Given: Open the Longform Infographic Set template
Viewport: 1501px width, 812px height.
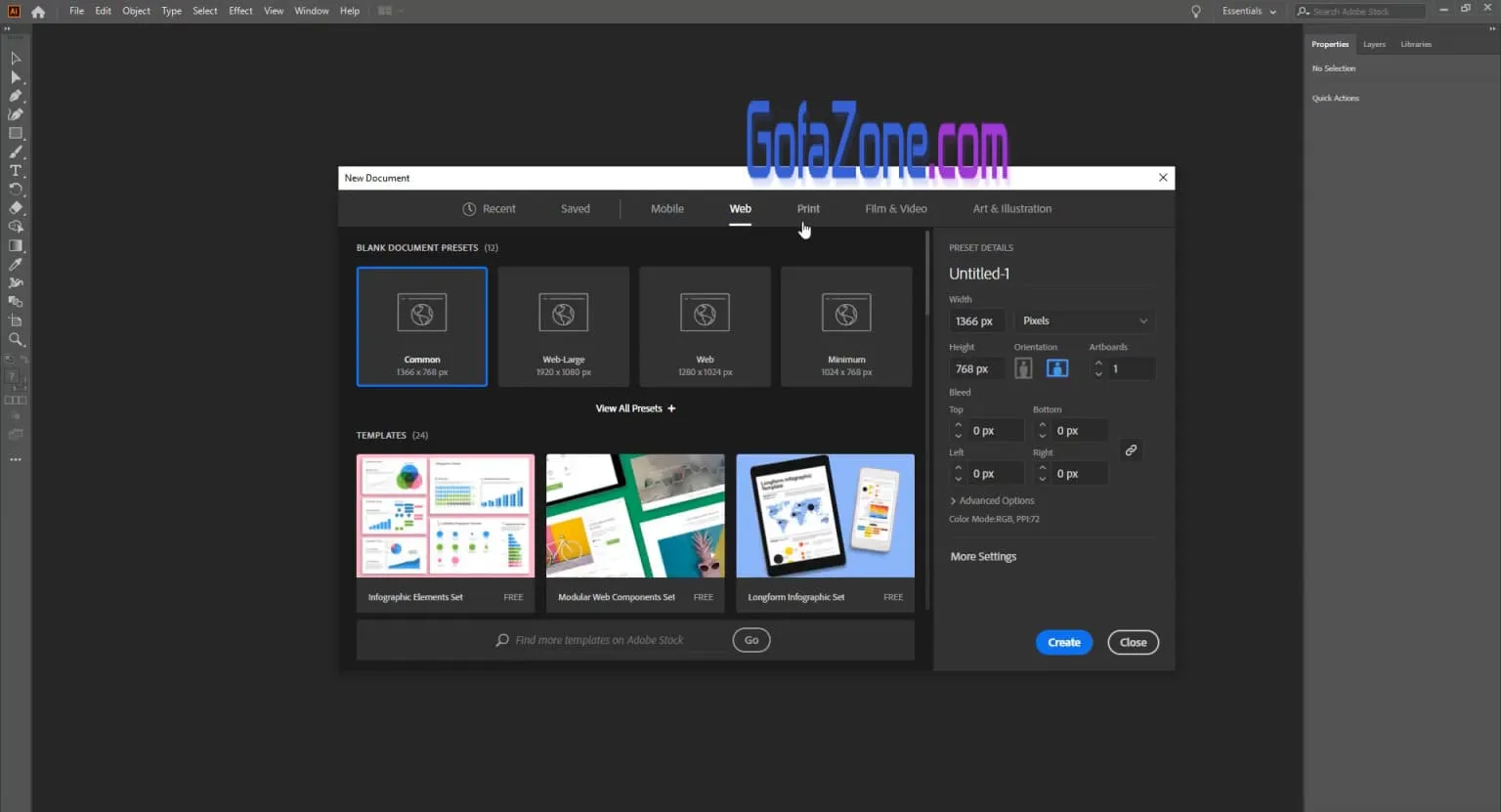Looking at the screenshot, I should pos(826,533).
